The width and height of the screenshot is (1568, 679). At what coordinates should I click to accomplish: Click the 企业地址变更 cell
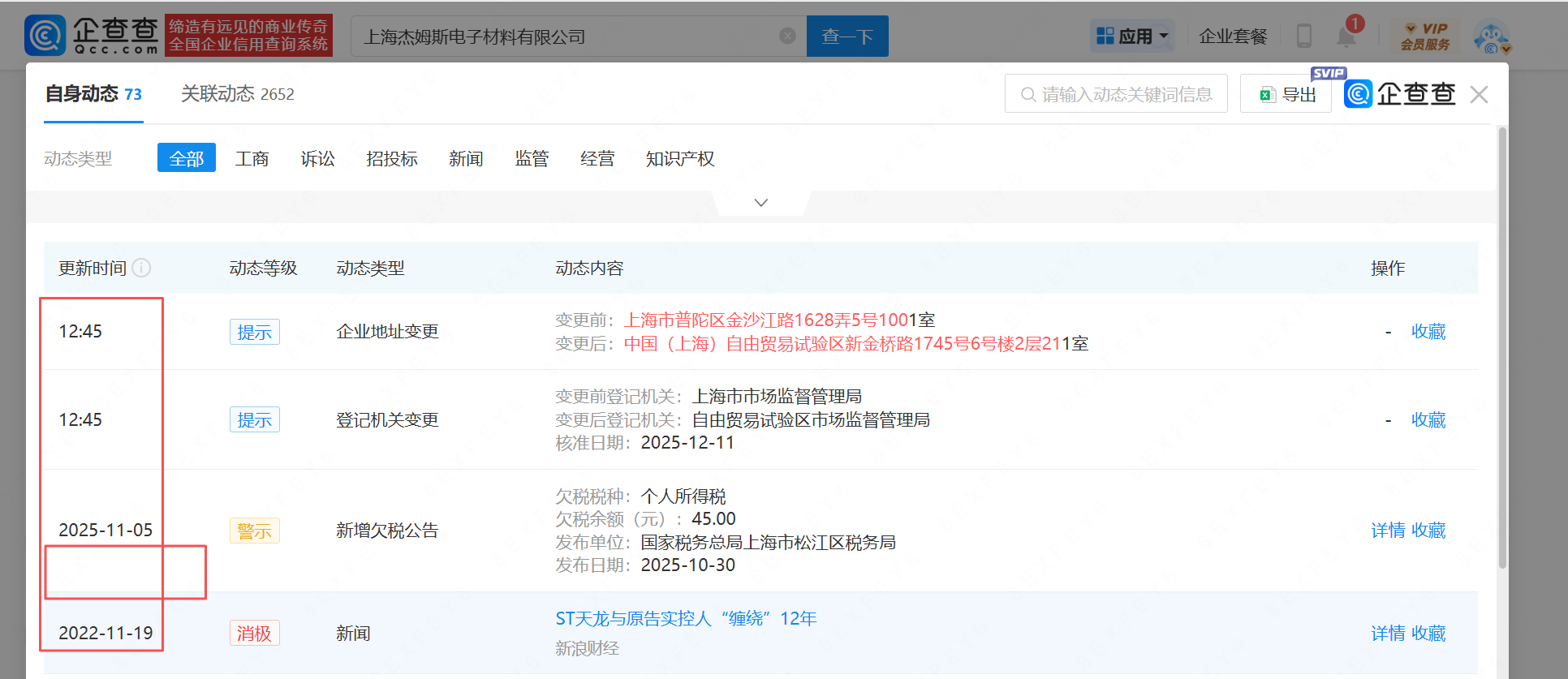(x=387, y=331)
